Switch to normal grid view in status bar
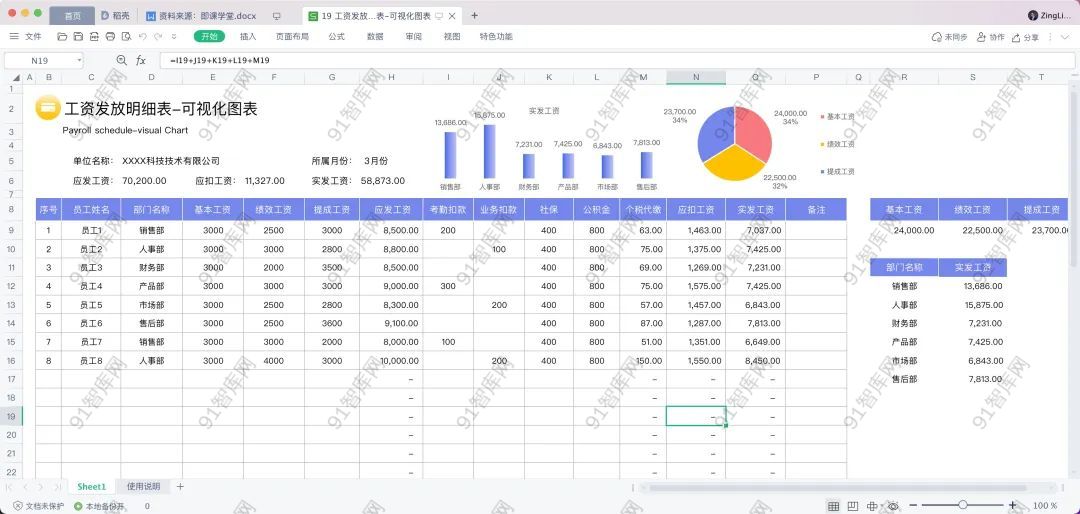The image size is (1080, 514). tap(834, 506)
